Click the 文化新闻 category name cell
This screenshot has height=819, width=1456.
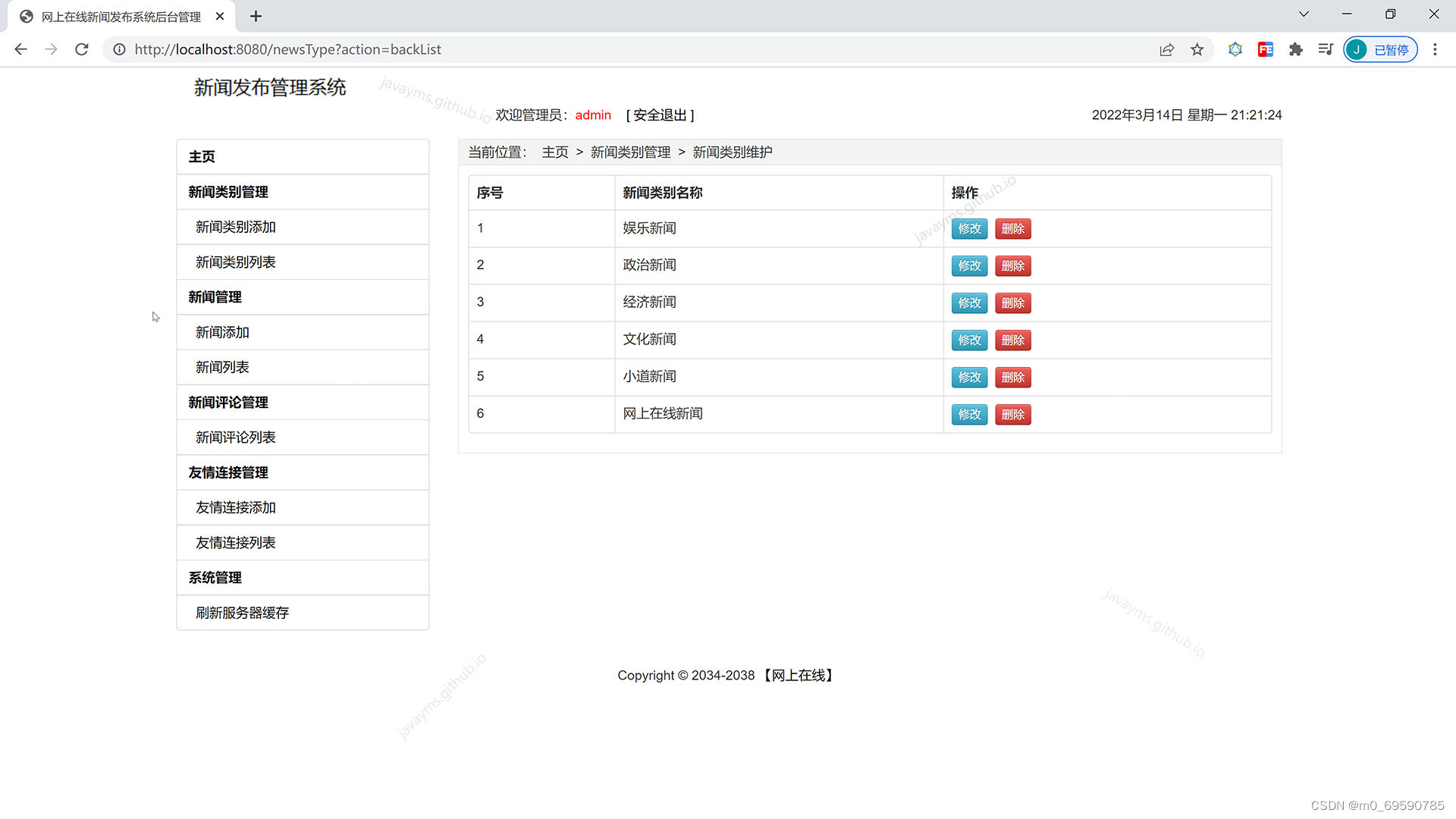779,340
